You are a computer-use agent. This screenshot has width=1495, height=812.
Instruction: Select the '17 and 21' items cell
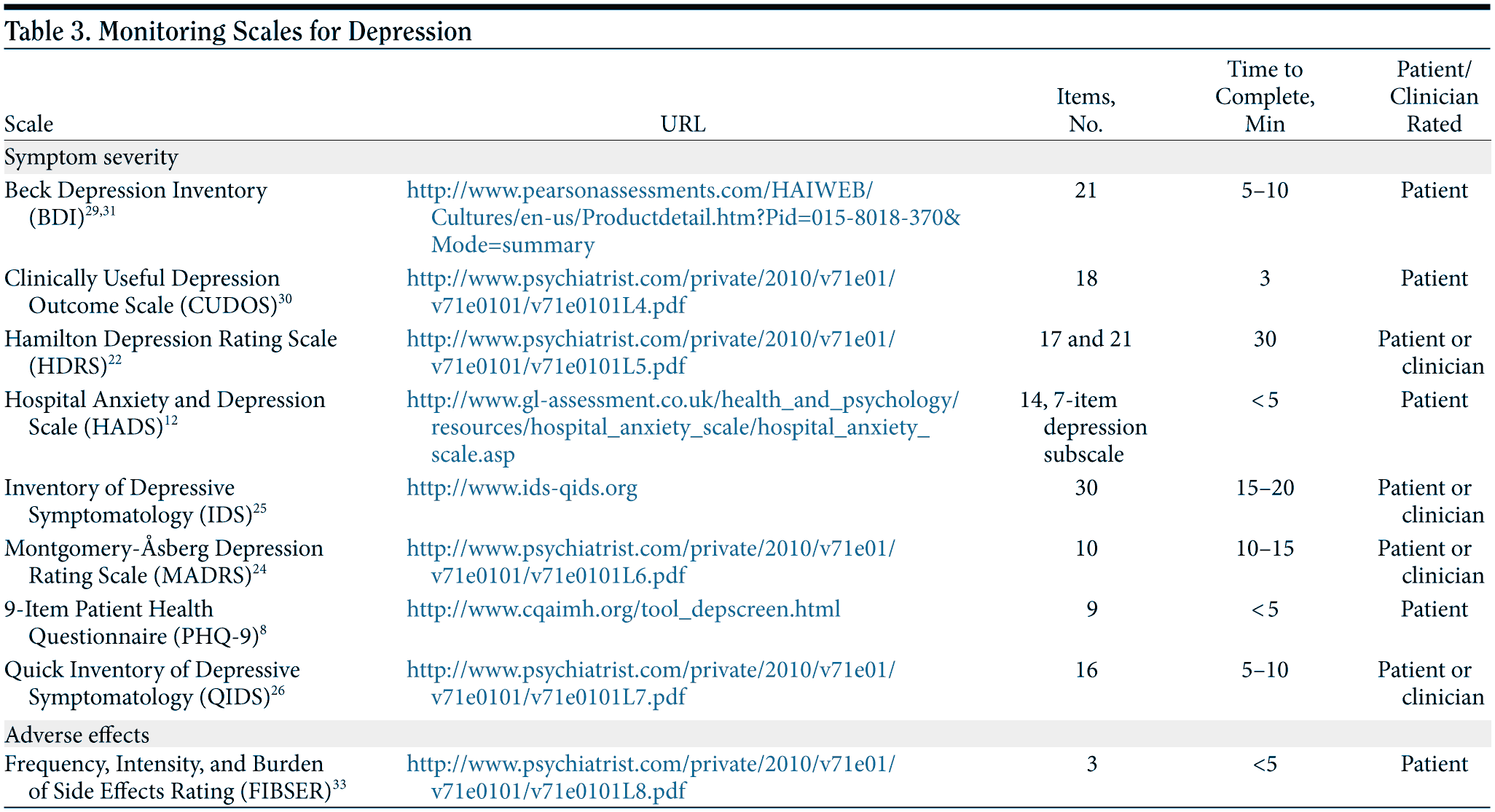click(1086, 339)
